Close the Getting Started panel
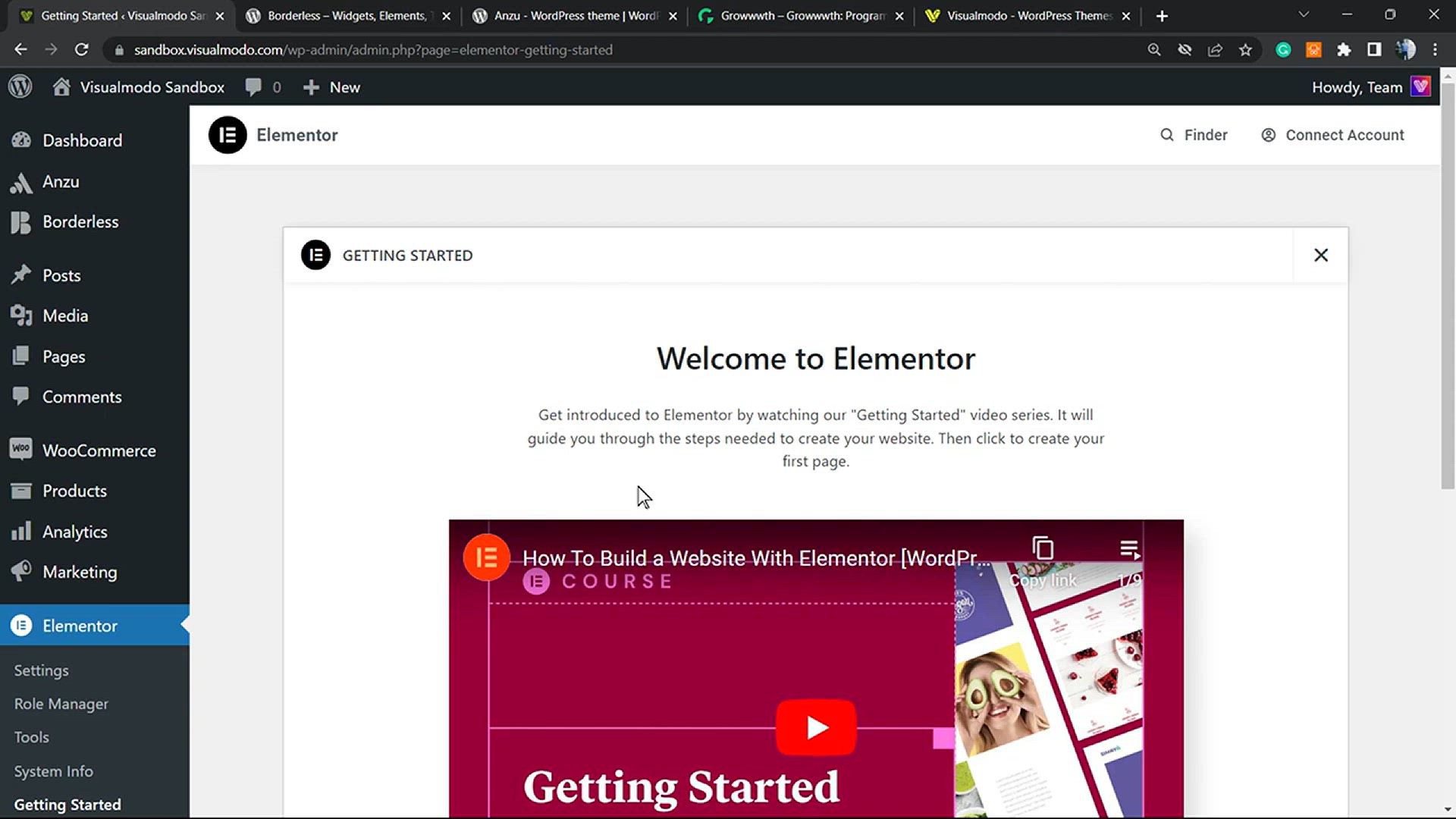Screen dimensions: 1456x819 1321,256
